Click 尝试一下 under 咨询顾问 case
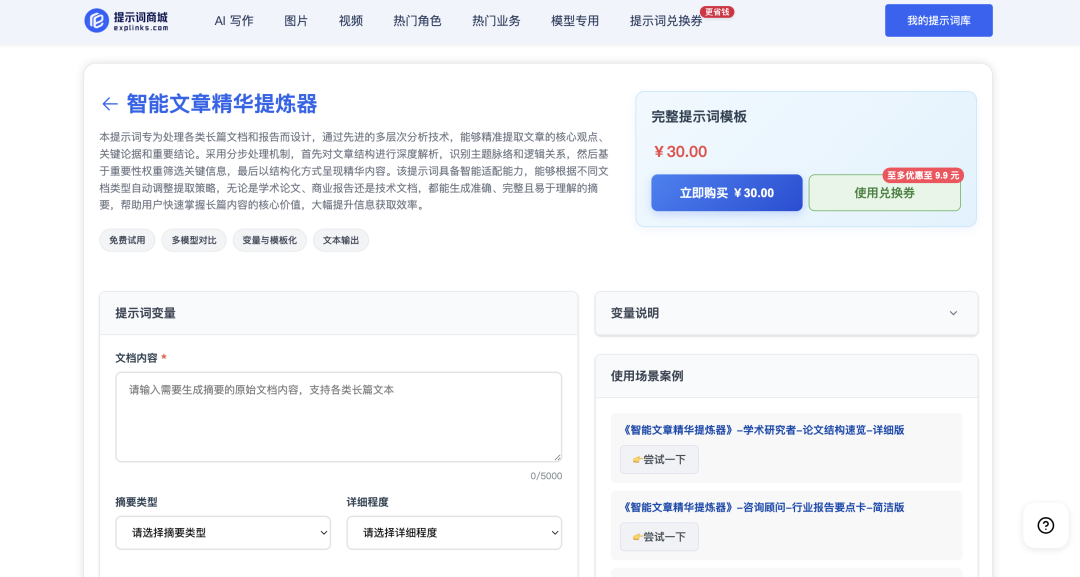The width and height of the screenshot is (1080, 577). [x=659, y=536]
